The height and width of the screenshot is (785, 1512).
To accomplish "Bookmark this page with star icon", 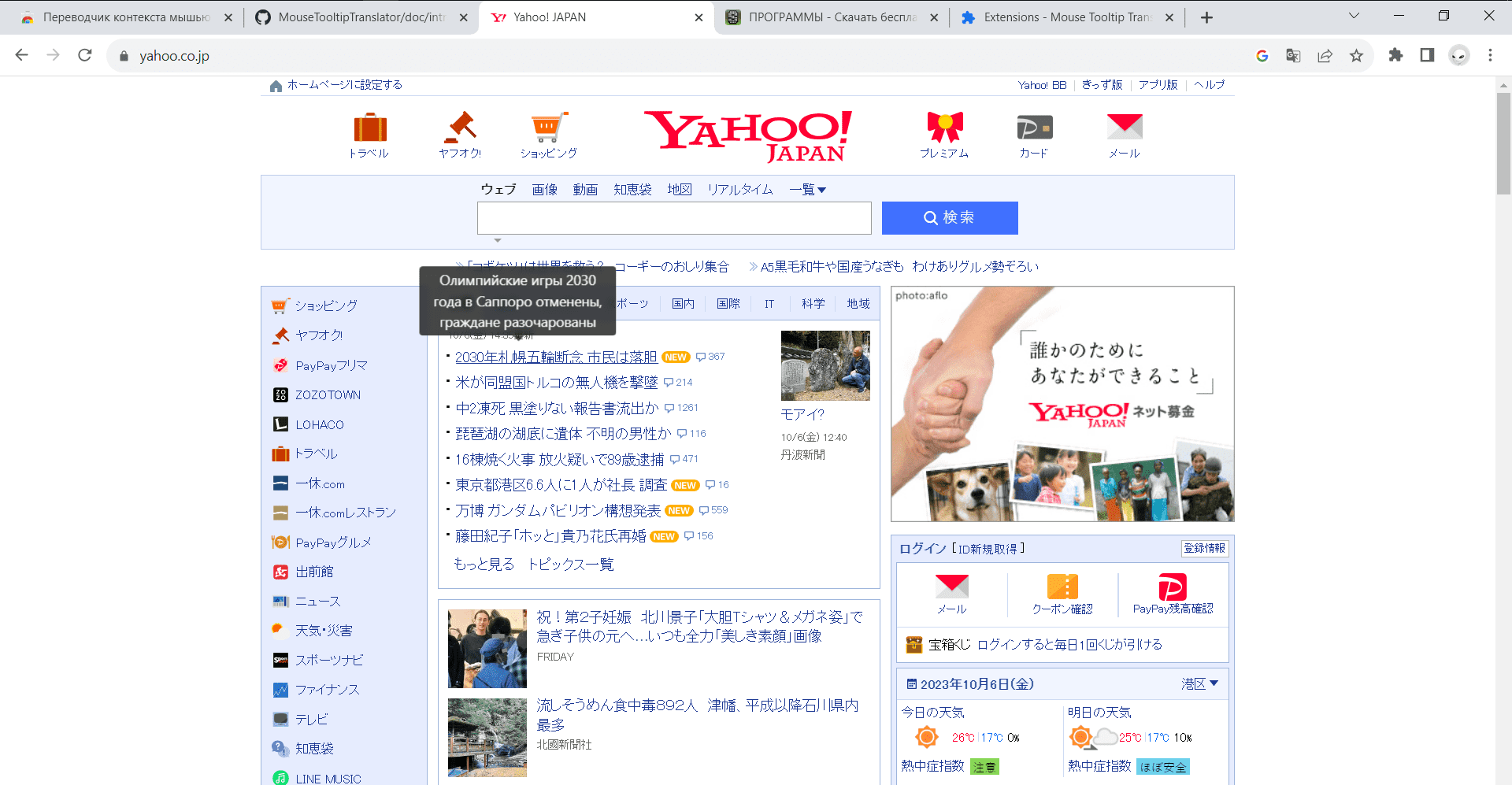I will tap(1356, 55).
